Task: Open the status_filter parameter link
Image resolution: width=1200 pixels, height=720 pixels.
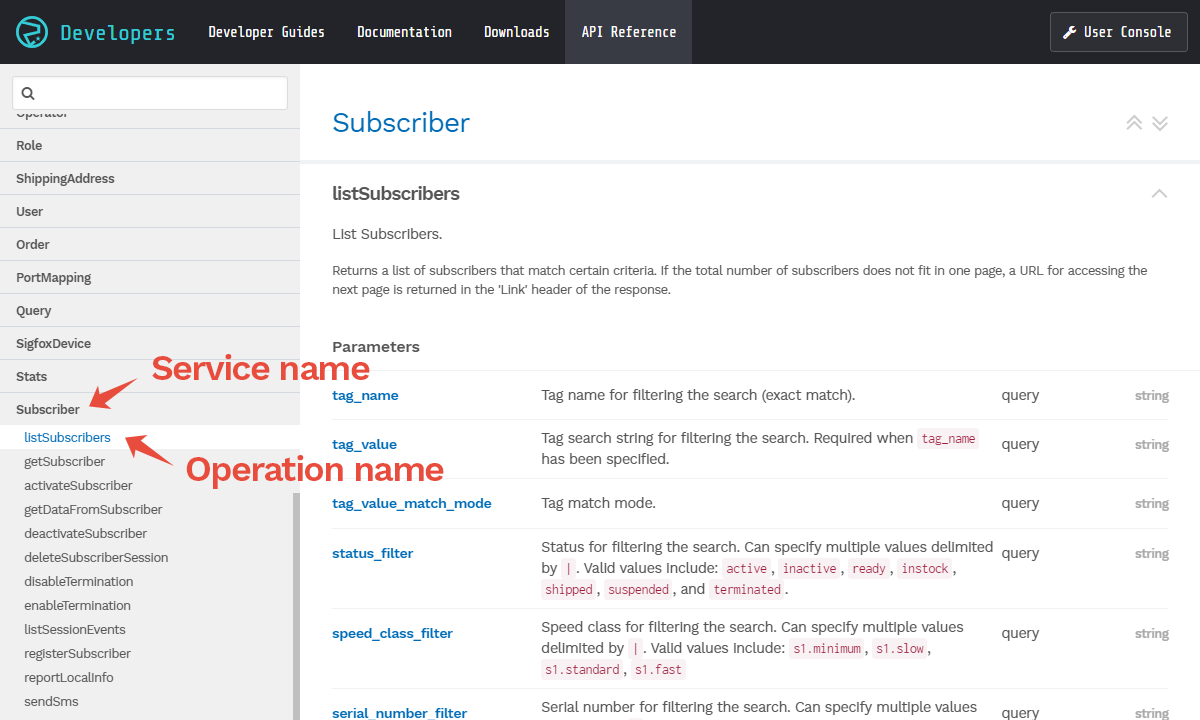Action: click(372, 553)
